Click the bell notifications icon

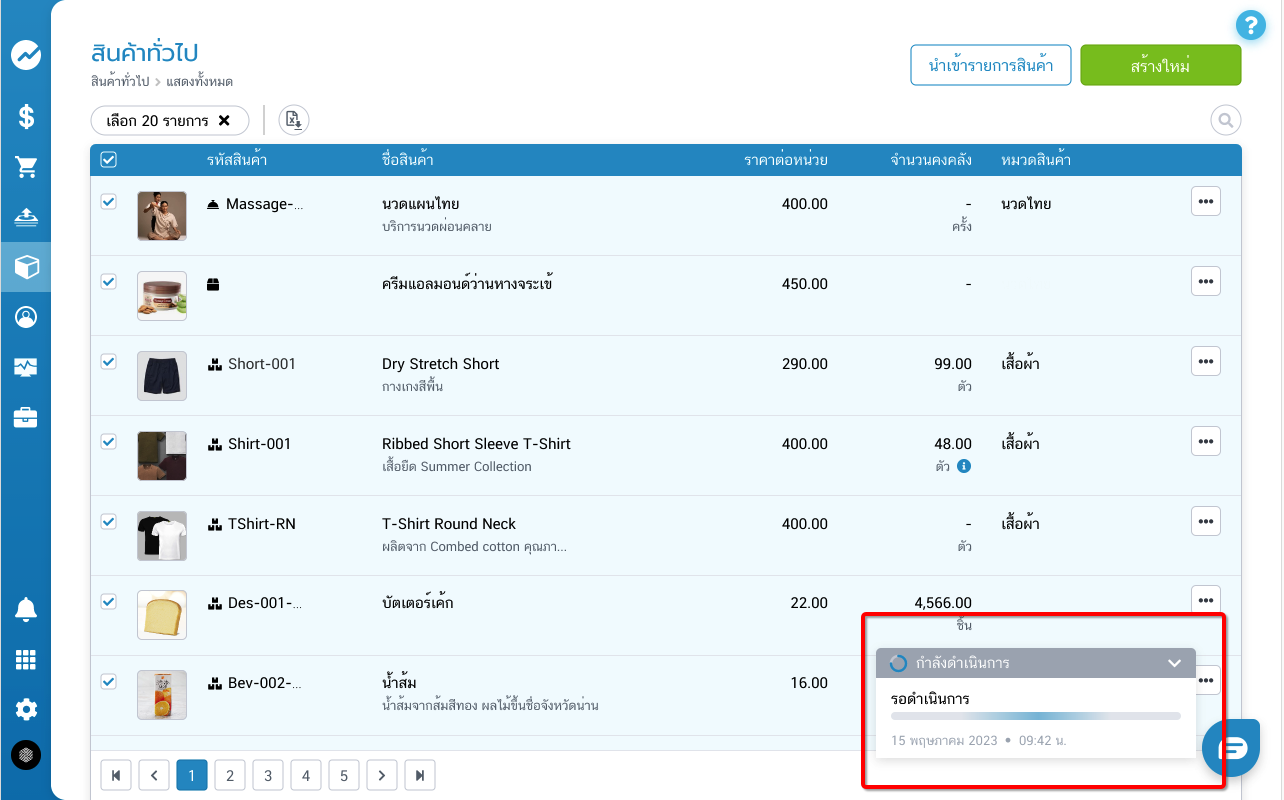click(x=26, y=609)
